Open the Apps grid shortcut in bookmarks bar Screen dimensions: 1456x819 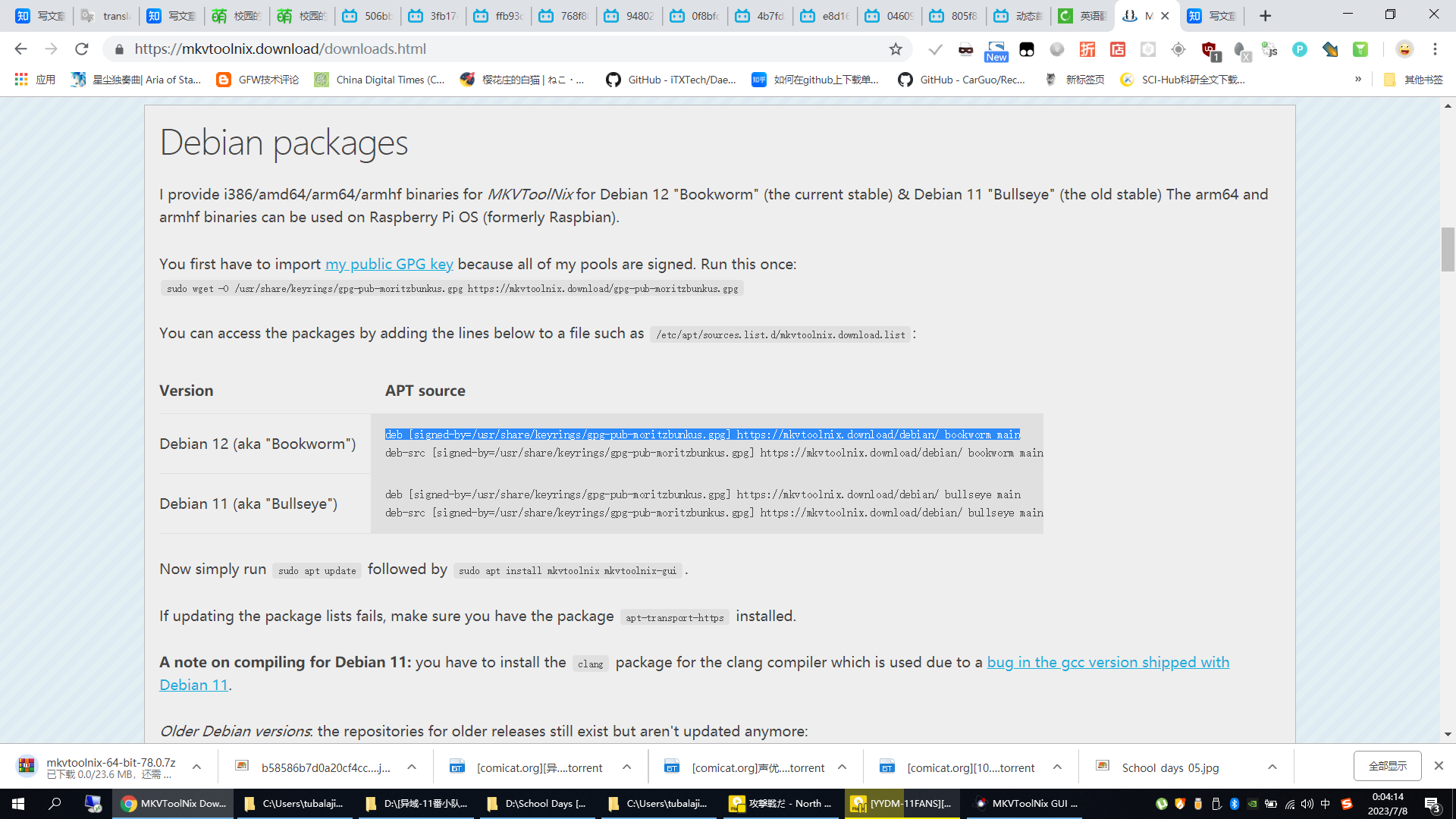(x=21, y=80)
